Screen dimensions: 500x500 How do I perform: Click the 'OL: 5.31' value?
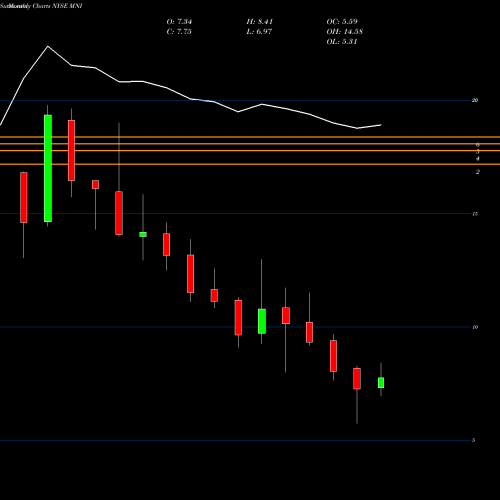[342, 42]
